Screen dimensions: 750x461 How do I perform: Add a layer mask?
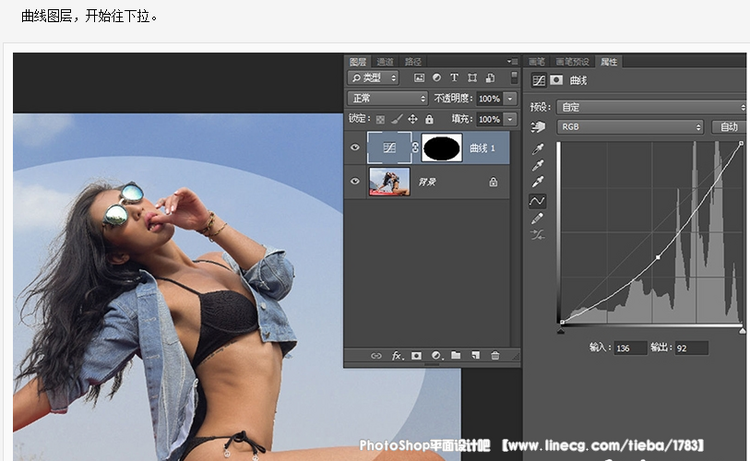coord(417,355)
